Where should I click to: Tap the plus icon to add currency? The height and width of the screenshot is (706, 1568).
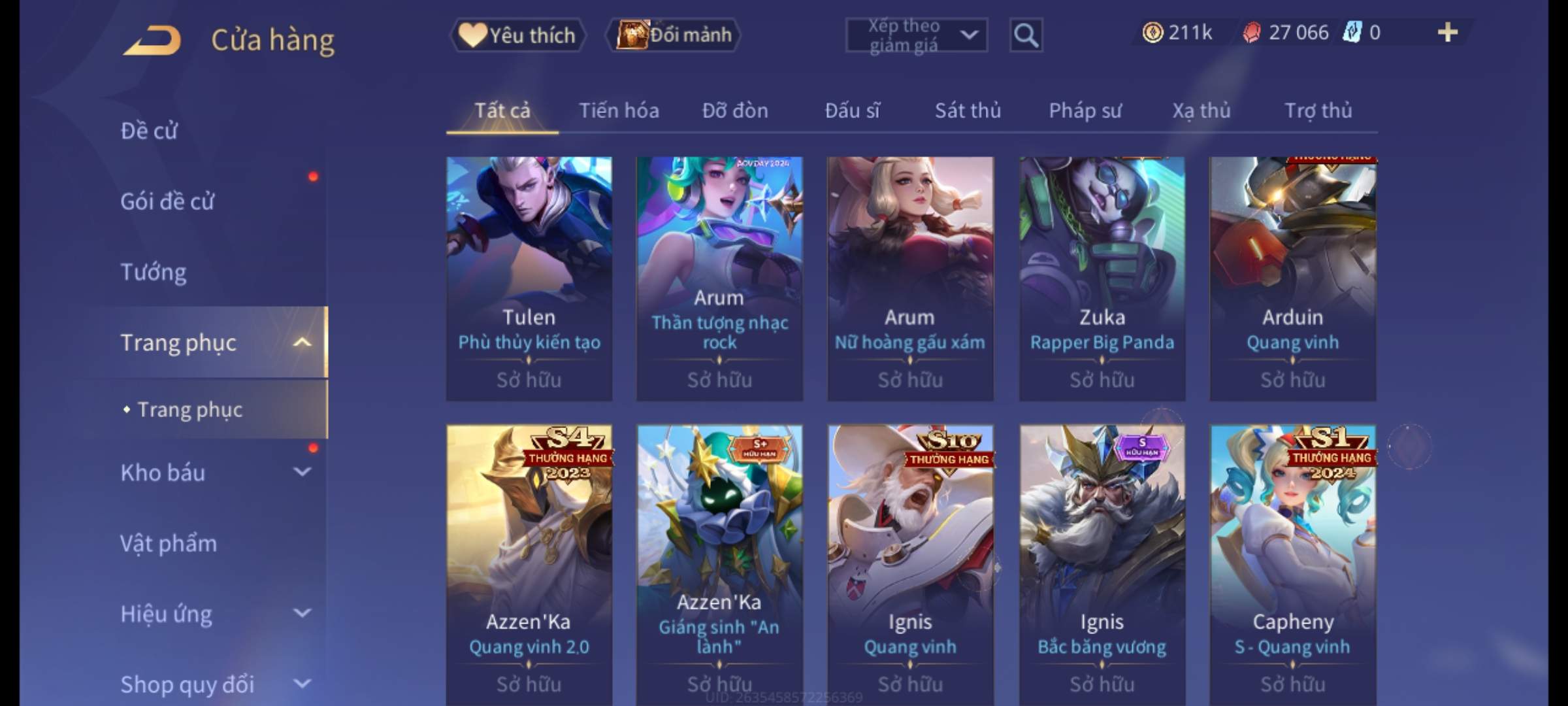coord(1448,32)
